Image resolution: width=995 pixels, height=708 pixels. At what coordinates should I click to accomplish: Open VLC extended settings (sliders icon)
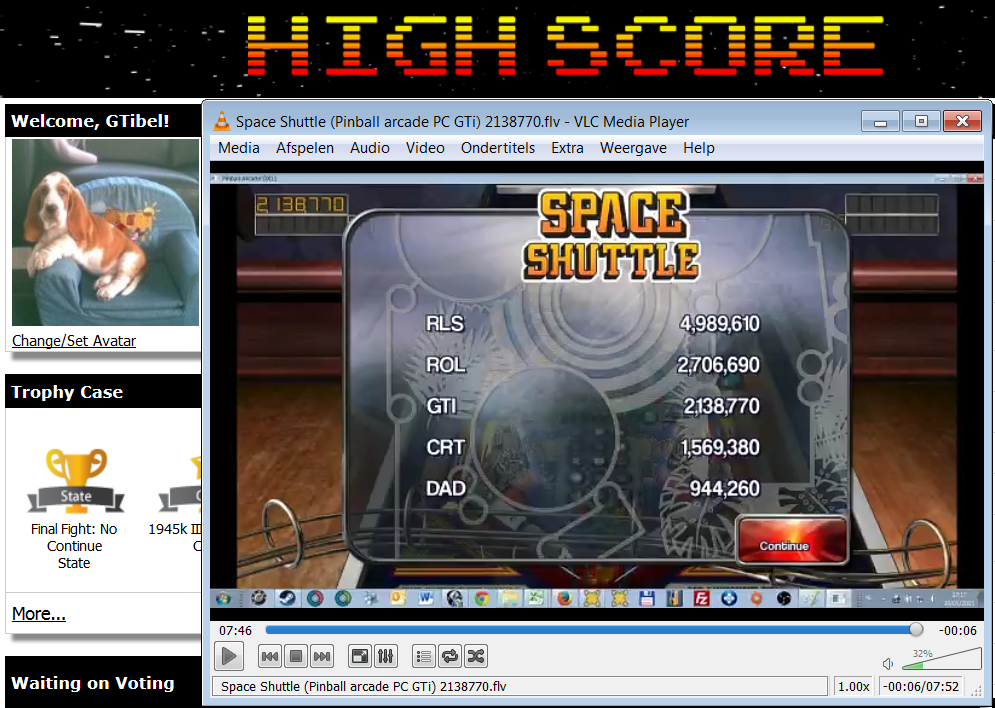[x=386, y=657]
